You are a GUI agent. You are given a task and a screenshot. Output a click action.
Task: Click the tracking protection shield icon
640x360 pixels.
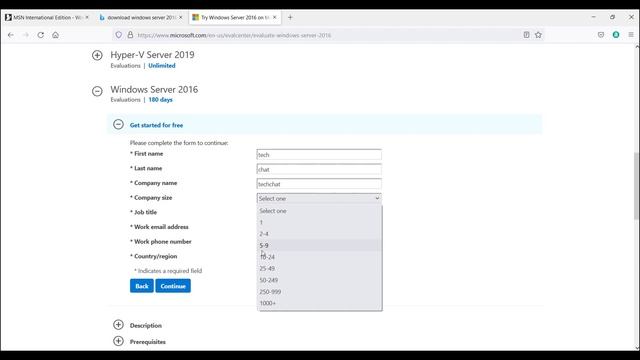point(118,35)
